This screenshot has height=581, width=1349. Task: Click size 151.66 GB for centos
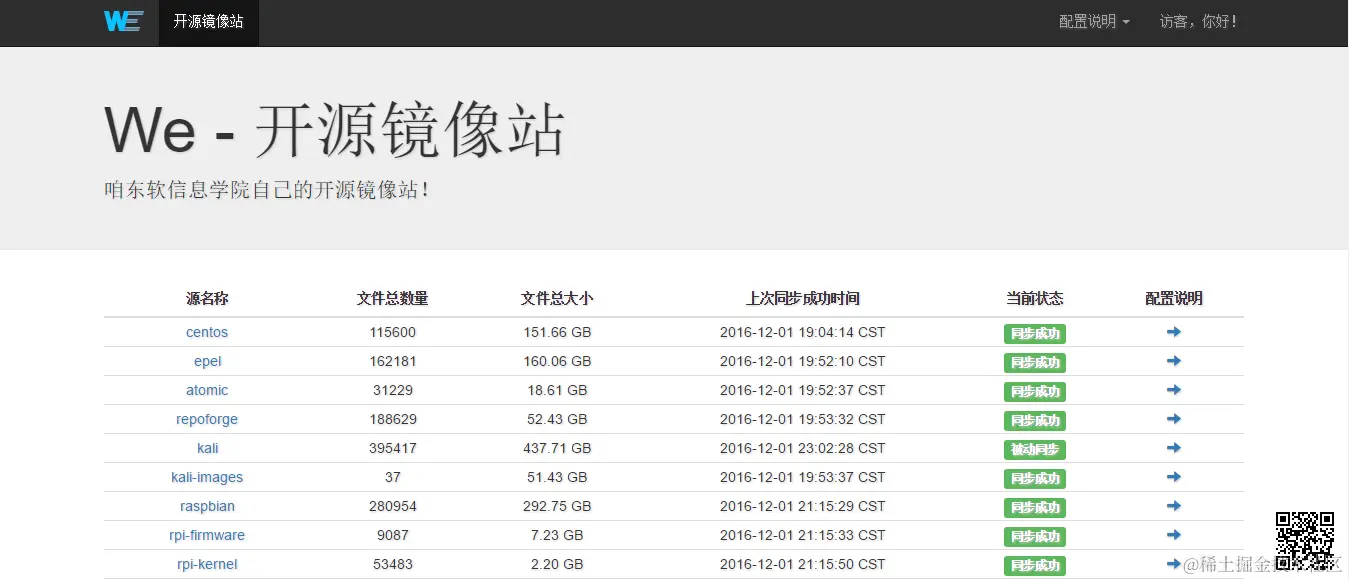(x=557, y=332)
